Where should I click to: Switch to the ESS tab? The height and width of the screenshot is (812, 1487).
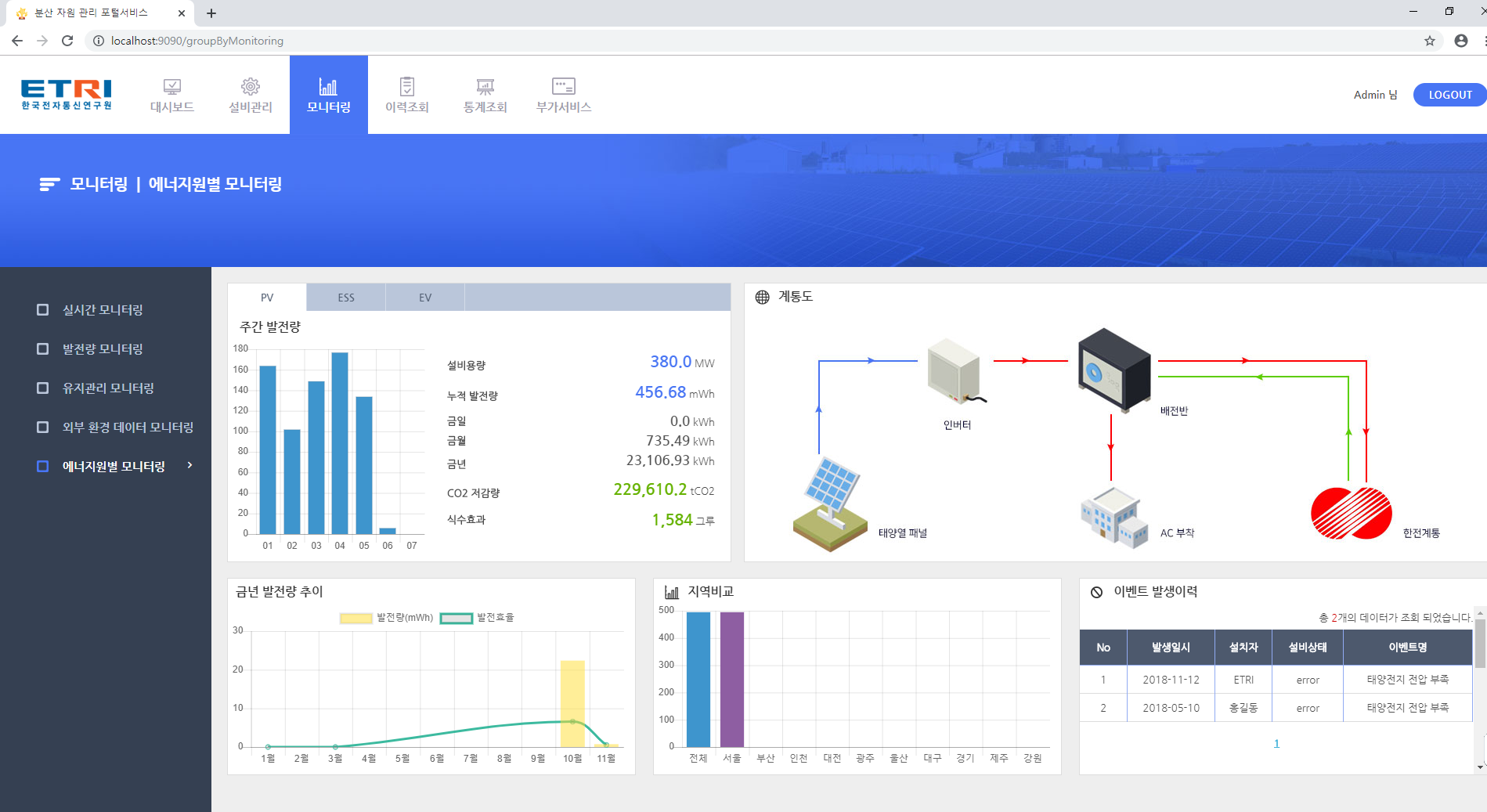(346, 298)
